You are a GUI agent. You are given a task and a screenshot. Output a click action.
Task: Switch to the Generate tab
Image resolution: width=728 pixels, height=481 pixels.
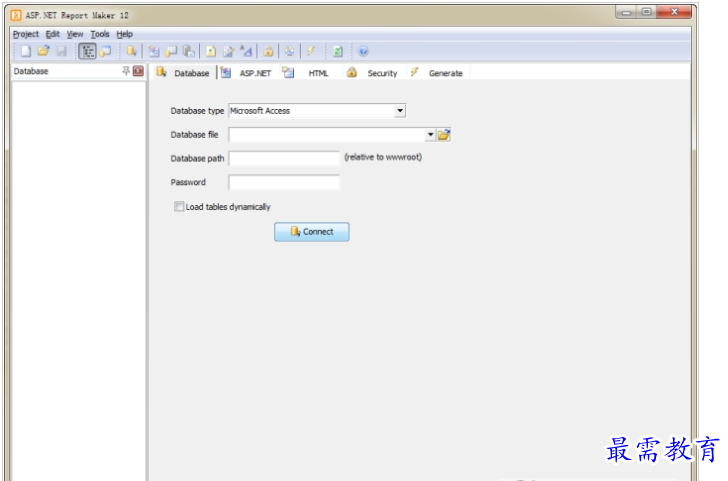point(436,72)
